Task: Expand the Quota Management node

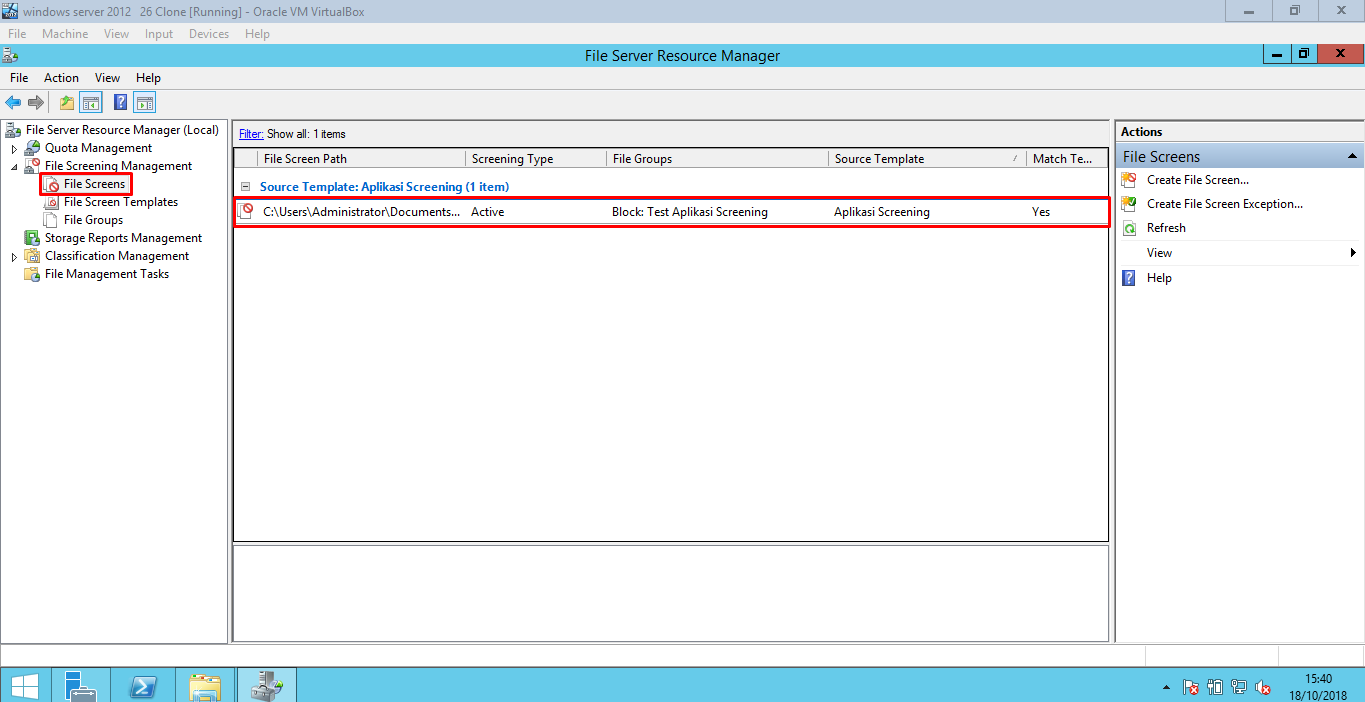Action: click(14, 147)
